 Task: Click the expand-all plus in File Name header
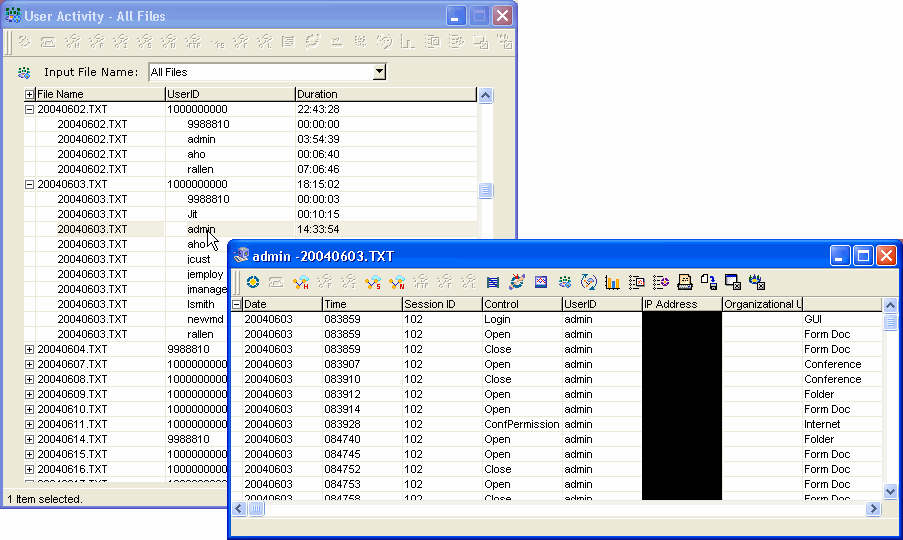tap(29, 94)
